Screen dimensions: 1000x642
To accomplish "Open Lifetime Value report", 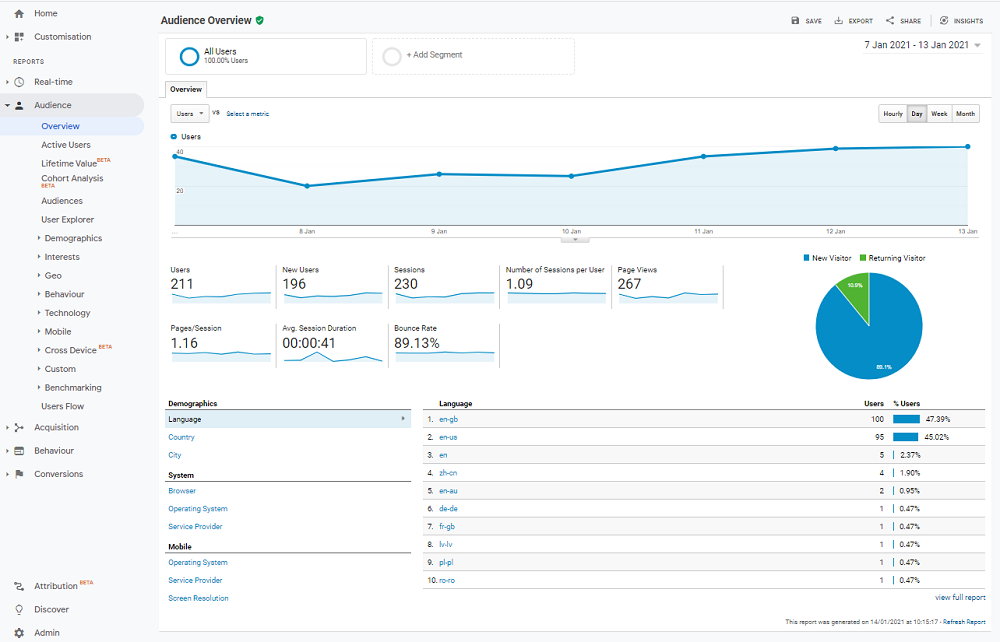I will point(69,163).
